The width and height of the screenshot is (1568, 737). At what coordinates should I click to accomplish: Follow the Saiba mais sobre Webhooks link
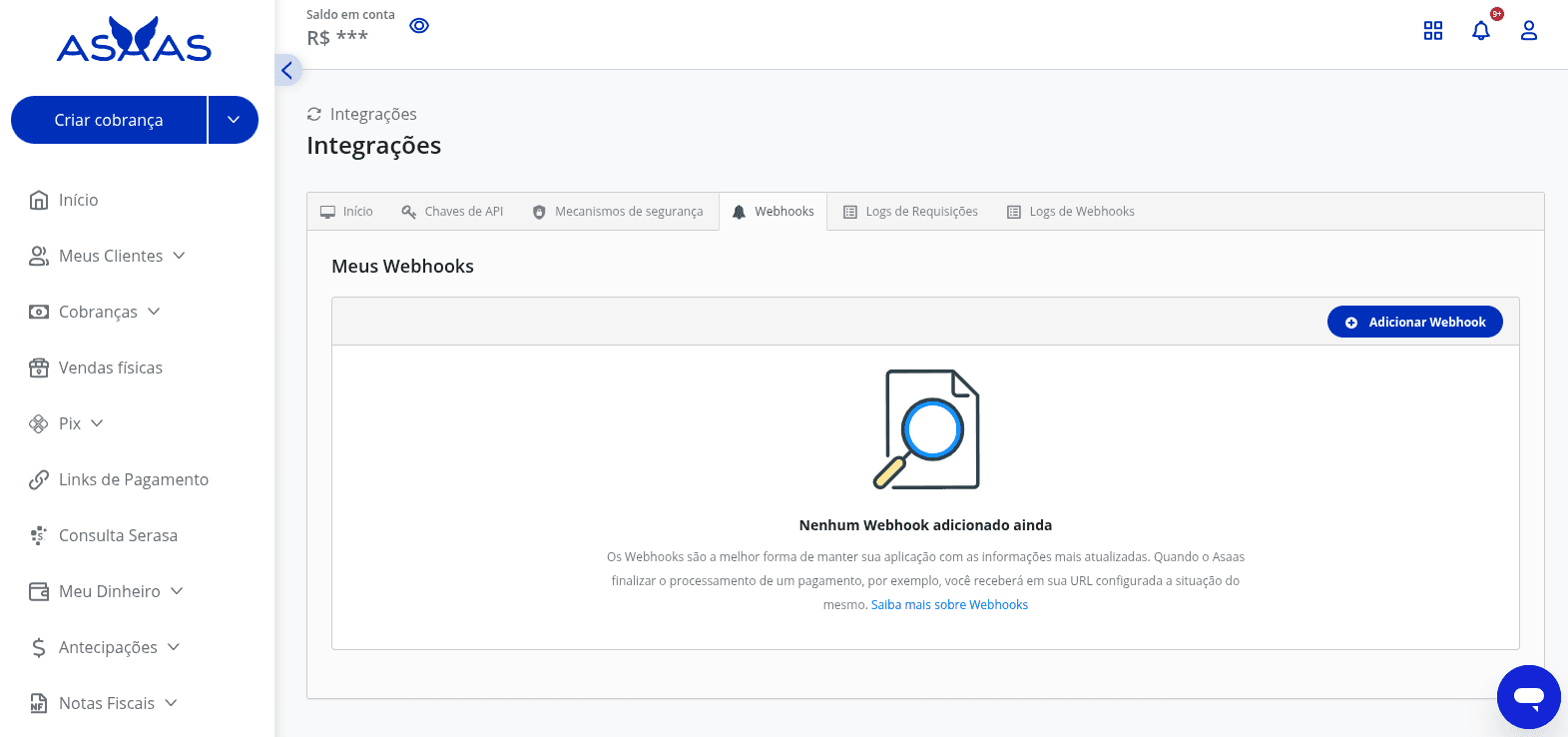tap(949, 605)
